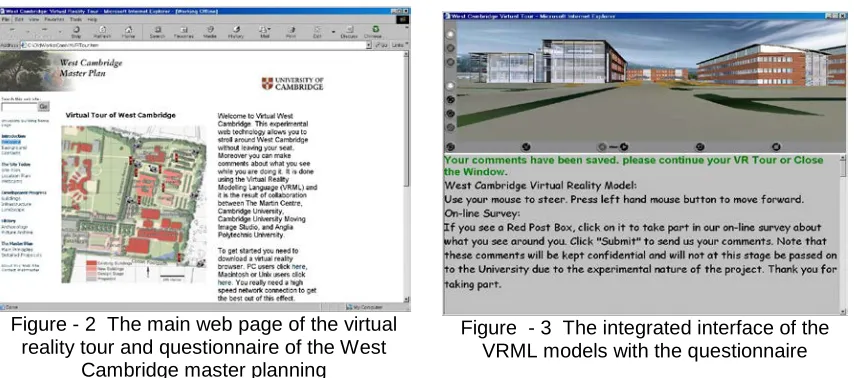Click 'West Cambridge Virtual Reality Model:' text
Image resolution: width=854 pixels, height=378 pixels.
click(x=540, y=186)
